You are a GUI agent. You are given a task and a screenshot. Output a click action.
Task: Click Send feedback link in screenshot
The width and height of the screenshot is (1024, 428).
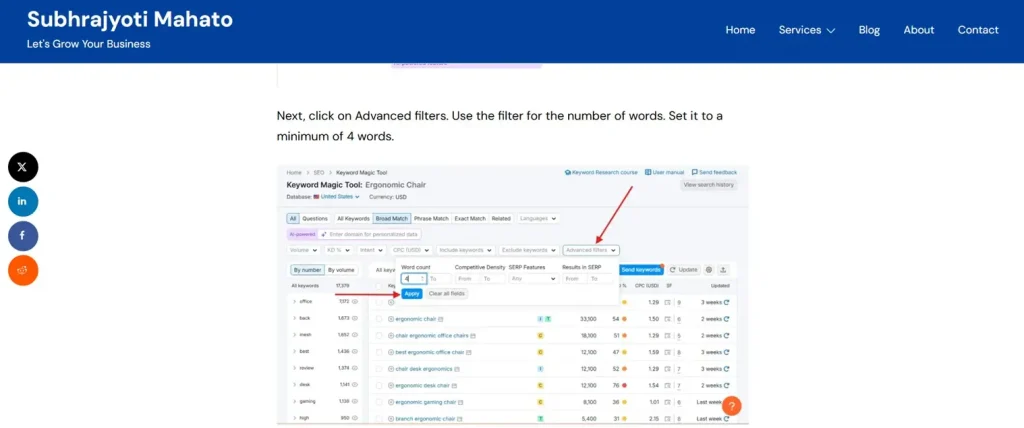714,173
